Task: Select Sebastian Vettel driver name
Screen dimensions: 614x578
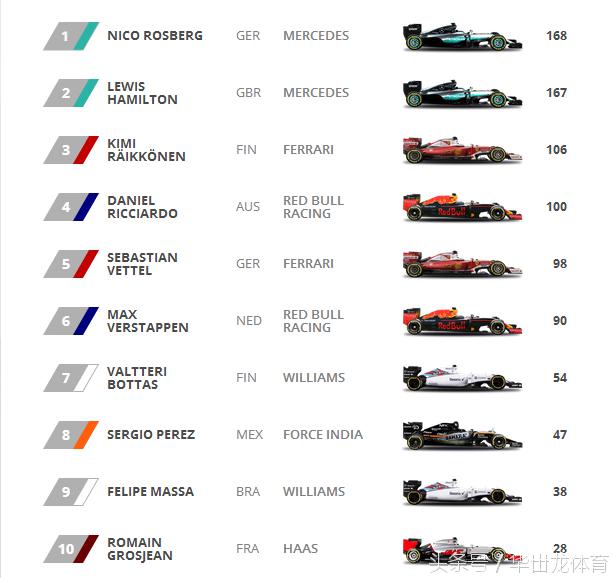Action: tap(142, 264)
